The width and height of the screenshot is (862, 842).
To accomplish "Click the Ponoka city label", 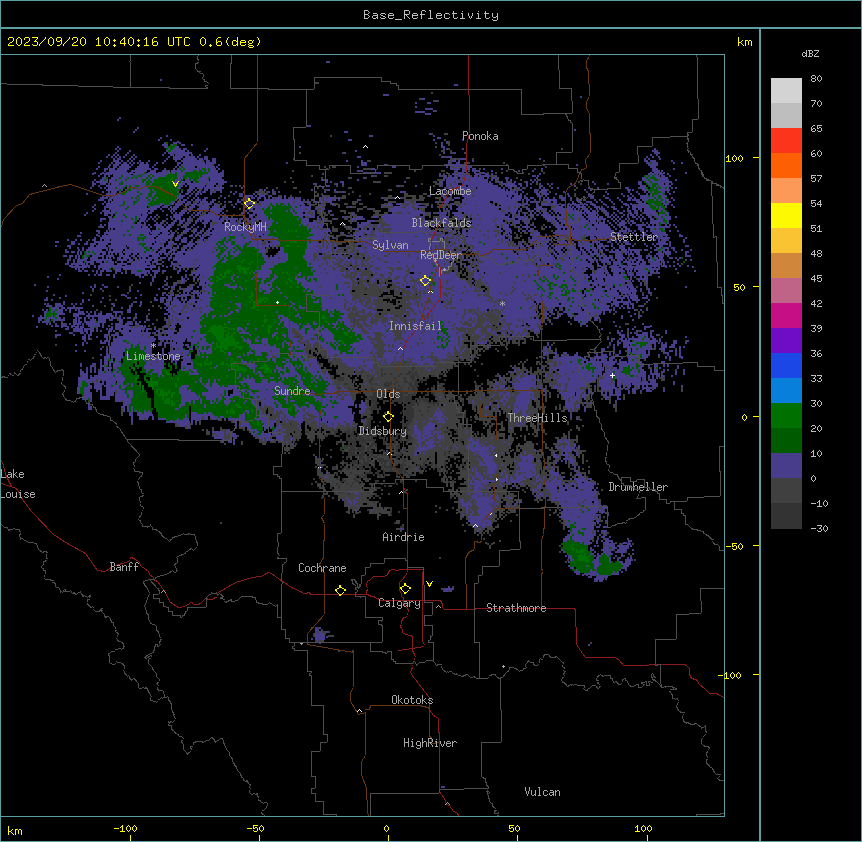I will click(x=480, y=136).
